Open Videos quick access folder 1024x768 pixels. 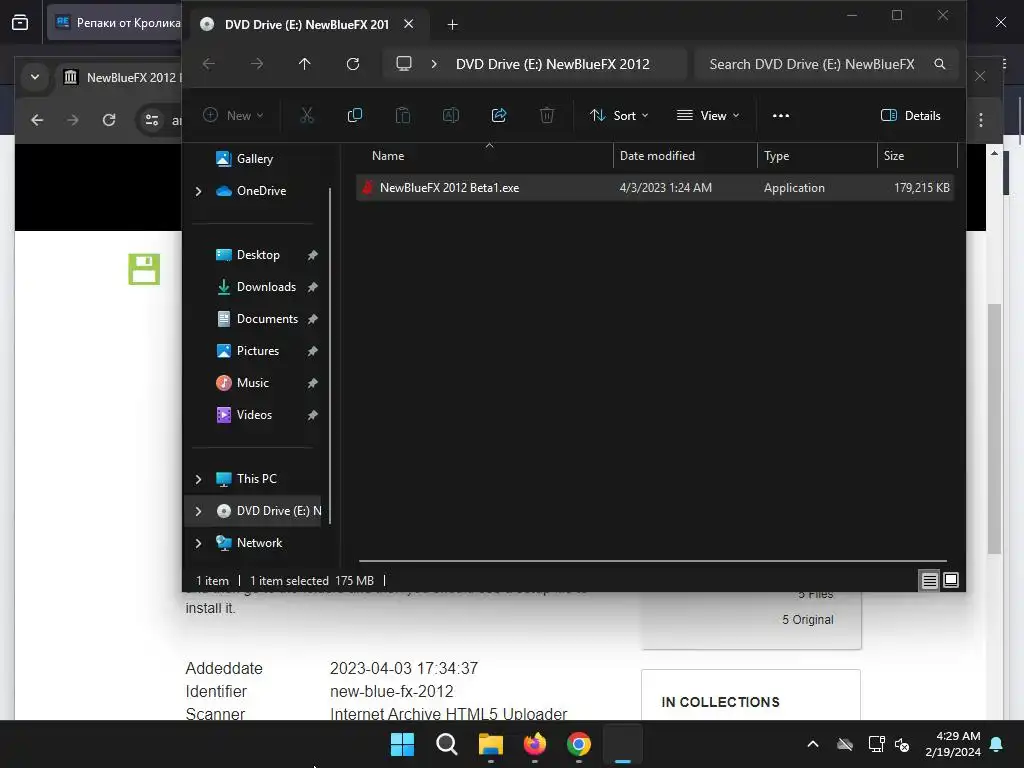[253, 415]
